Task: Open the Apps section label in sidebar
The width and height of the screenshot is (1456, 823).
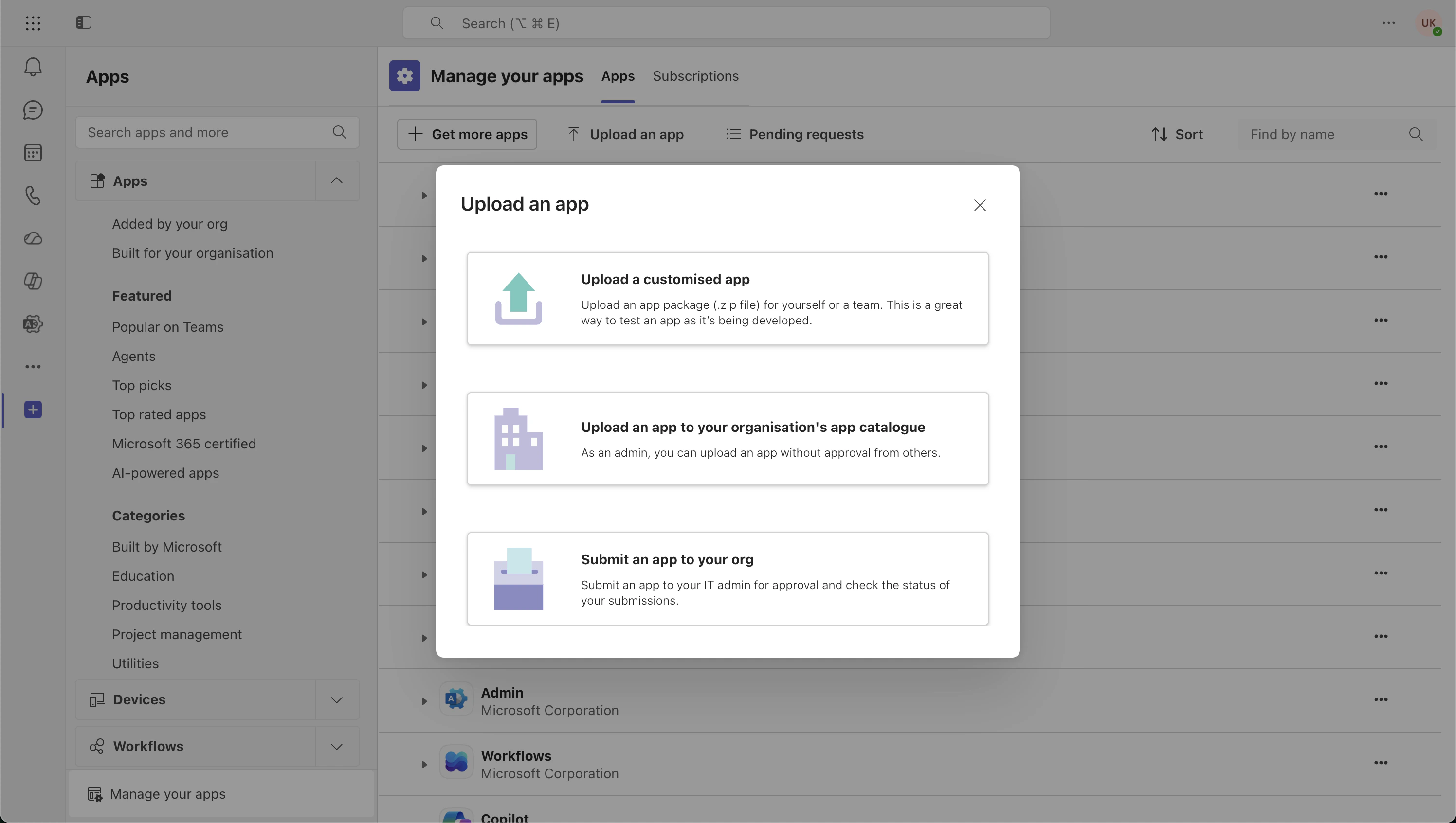Action: [196, 181]
